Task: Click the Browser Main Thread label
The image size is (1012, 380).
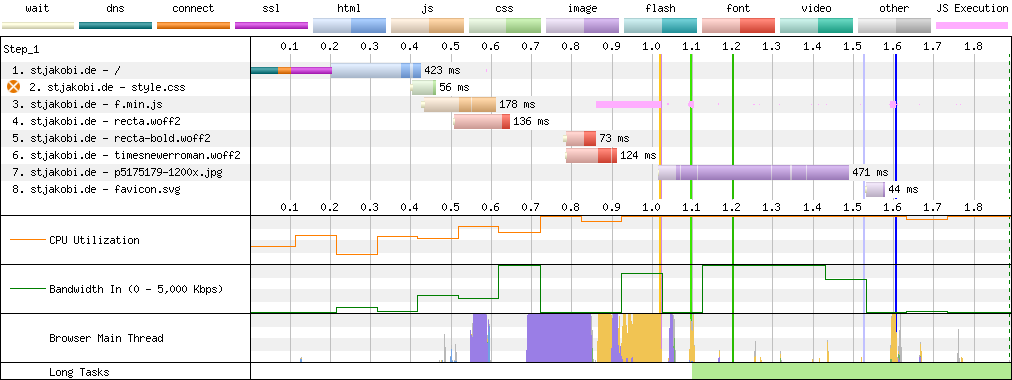Action: tap(106, 338)
